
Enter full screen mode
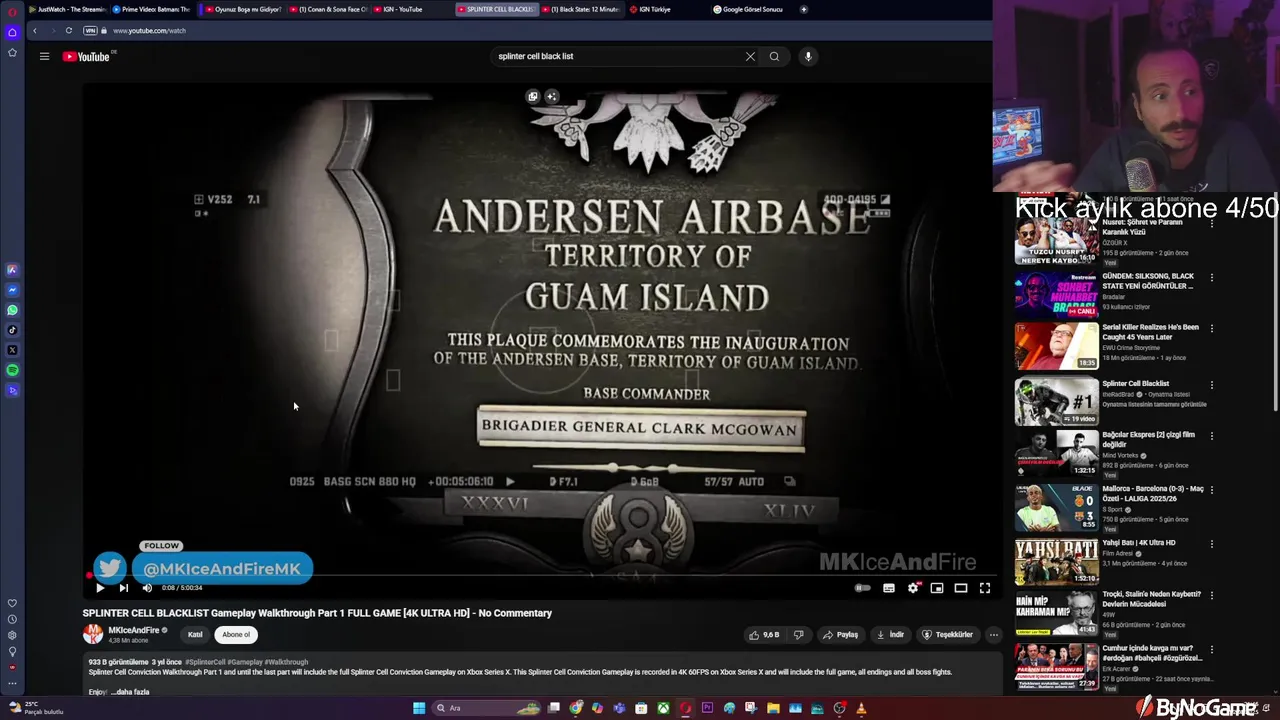pos(984,588)
